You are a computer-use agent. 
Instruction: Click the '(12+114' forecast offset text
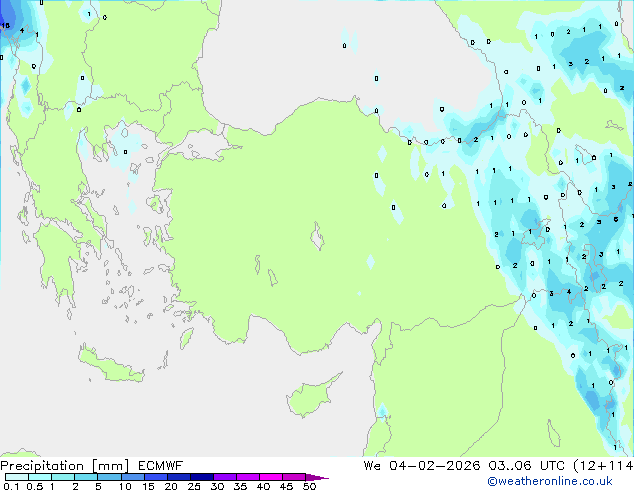point(603,466)
